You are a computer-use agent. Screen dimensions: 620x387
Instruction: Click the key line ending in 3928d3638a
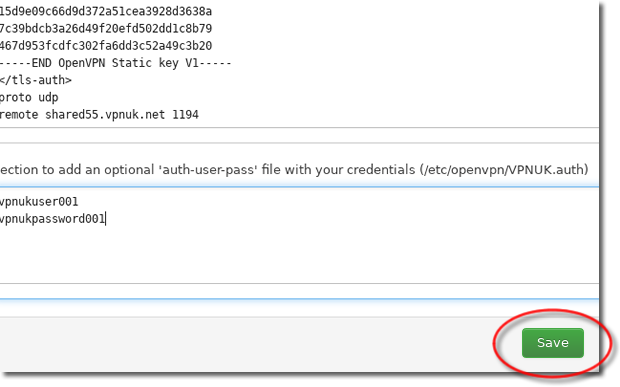click(x=106, y=11)
